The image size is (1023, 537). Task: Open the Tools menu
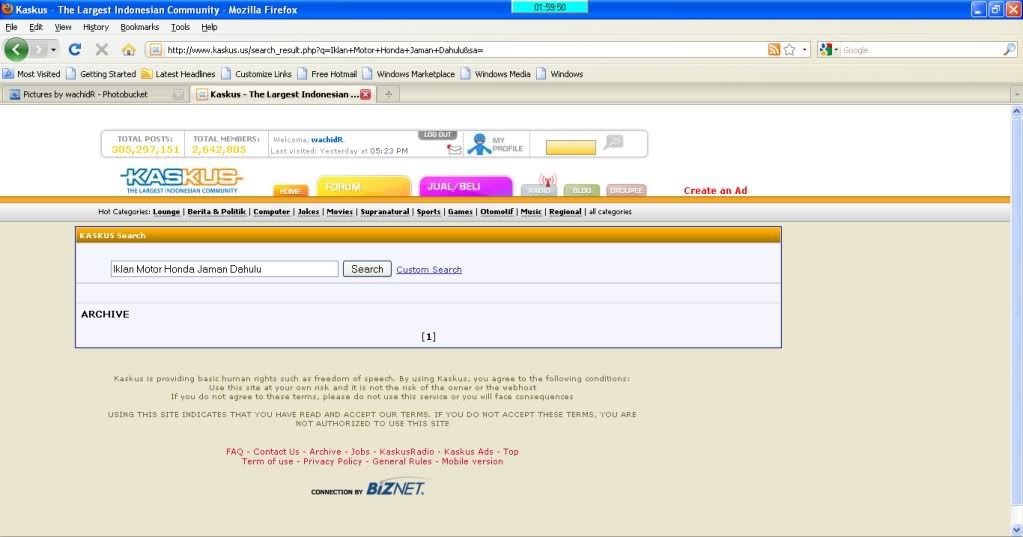click(x=180, y=27)
